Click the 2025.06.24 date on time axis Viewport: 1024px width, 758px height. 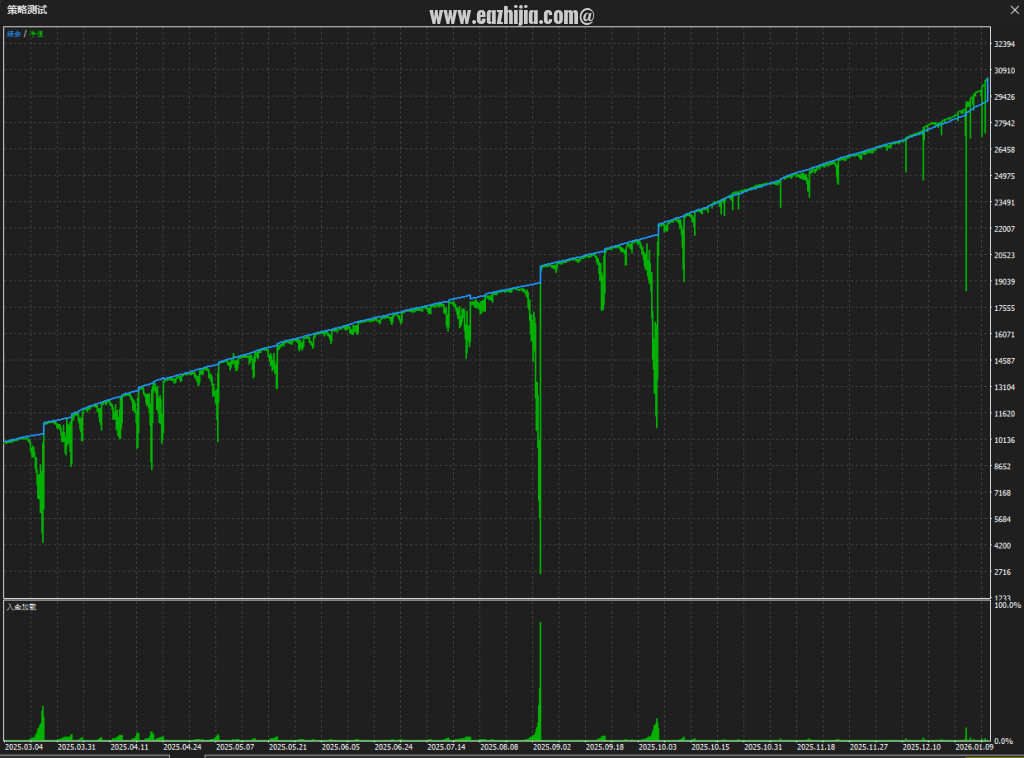[x=394, y=748]
